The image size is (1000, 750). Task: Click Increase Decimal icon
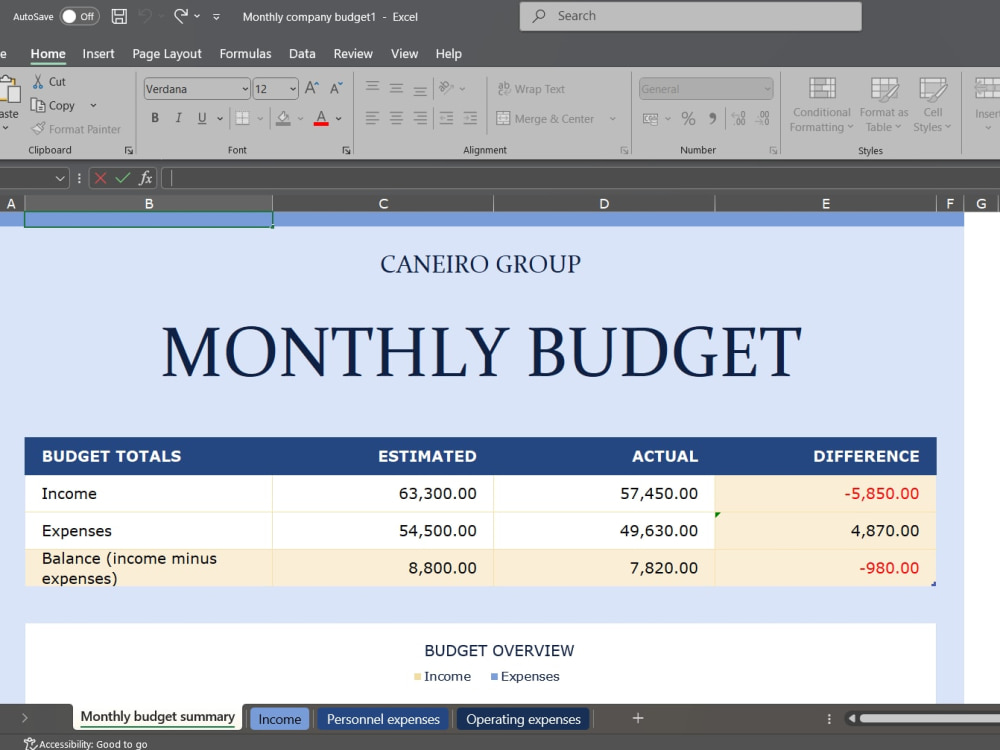tap(739, 119)
